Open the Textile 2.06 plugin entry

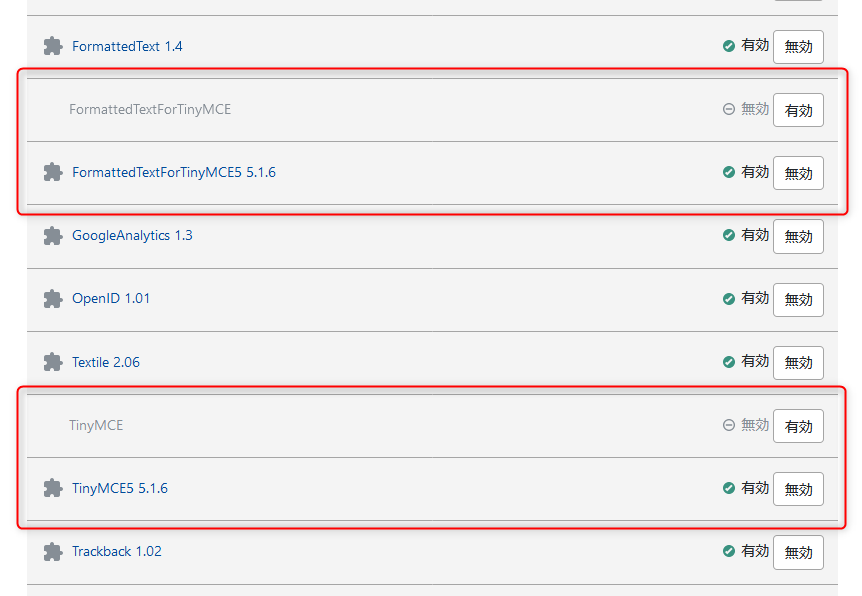(x=105, y=362)
